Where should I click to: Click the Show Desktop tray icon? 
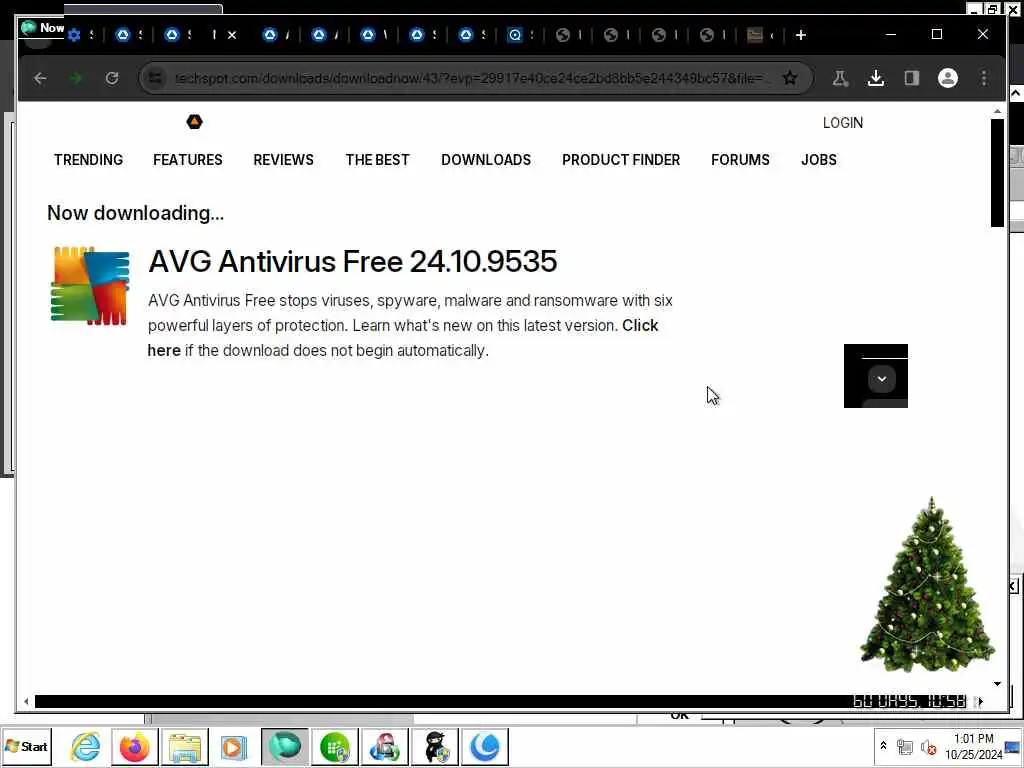click(x=1013, y=746)
